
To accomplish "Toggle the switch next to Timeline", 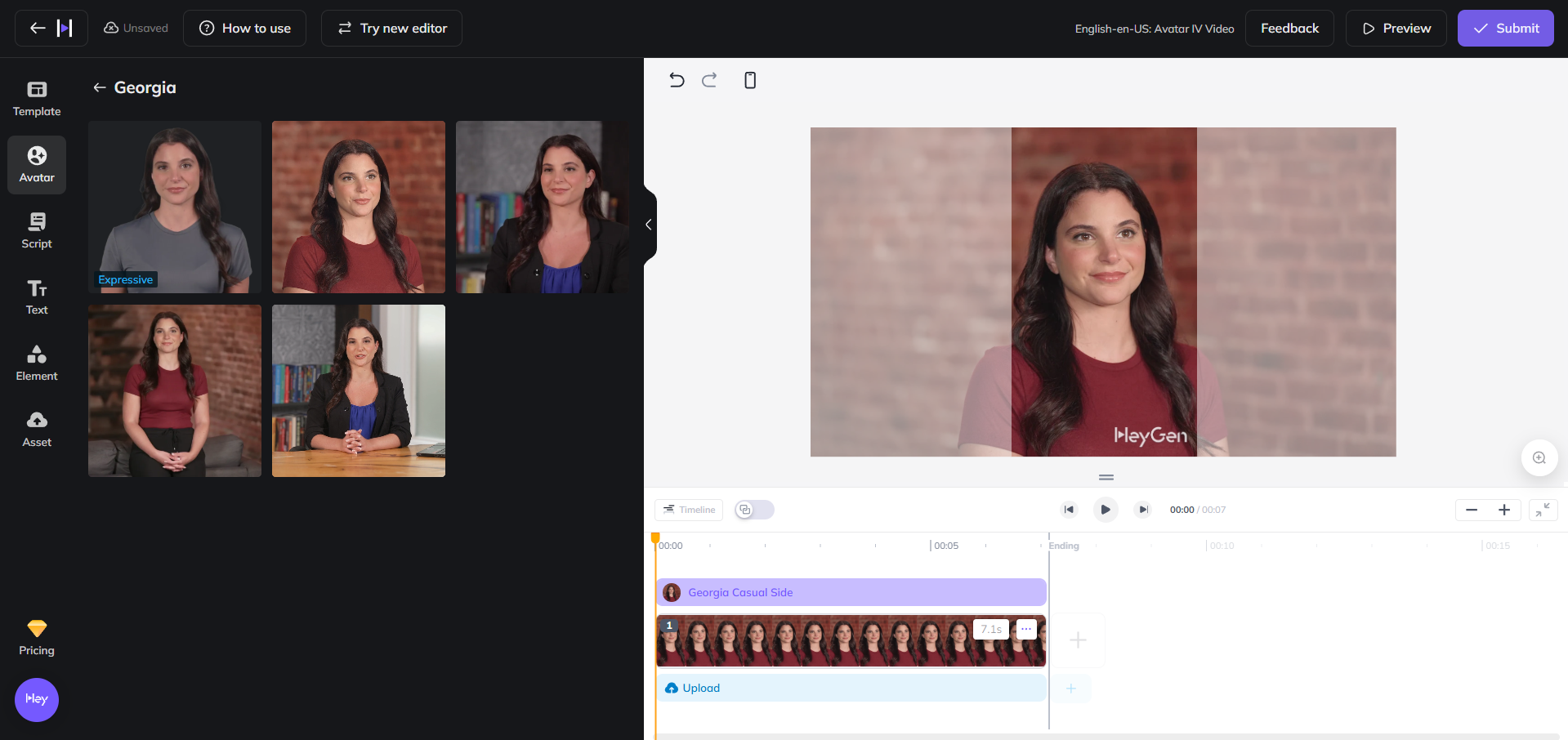I will point(754,510).
